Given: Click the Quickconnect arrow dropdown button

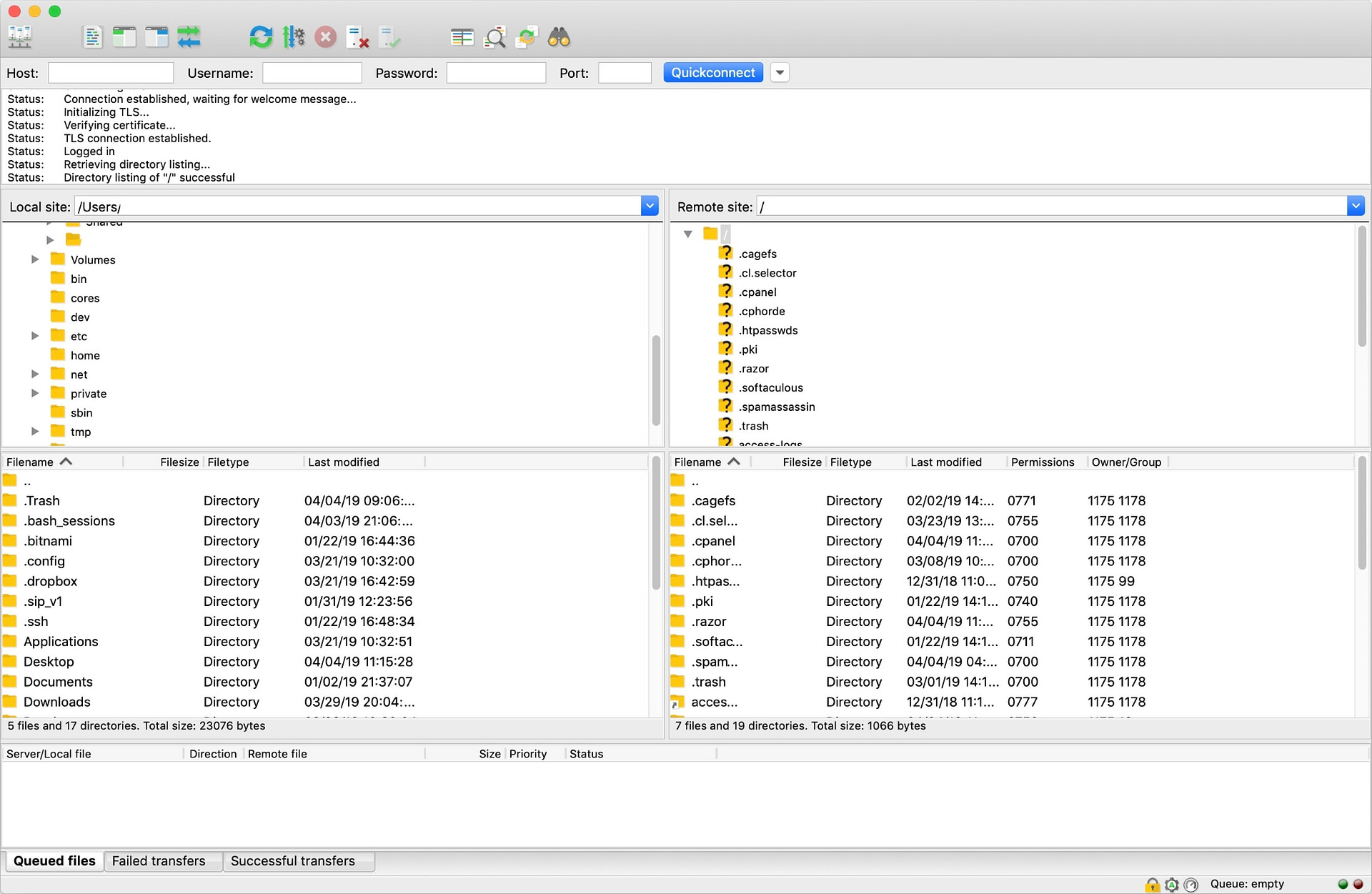Looking at the screenshot, I should (x=779, y=72).
